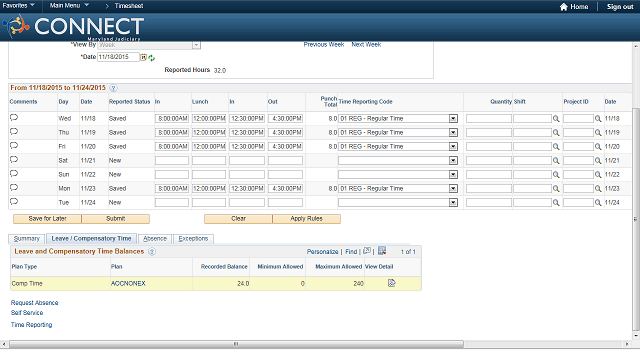Open calendar picker next to Date field
Image resolution: width=640 pixels, height=360 pixels.
coord(143,57)
